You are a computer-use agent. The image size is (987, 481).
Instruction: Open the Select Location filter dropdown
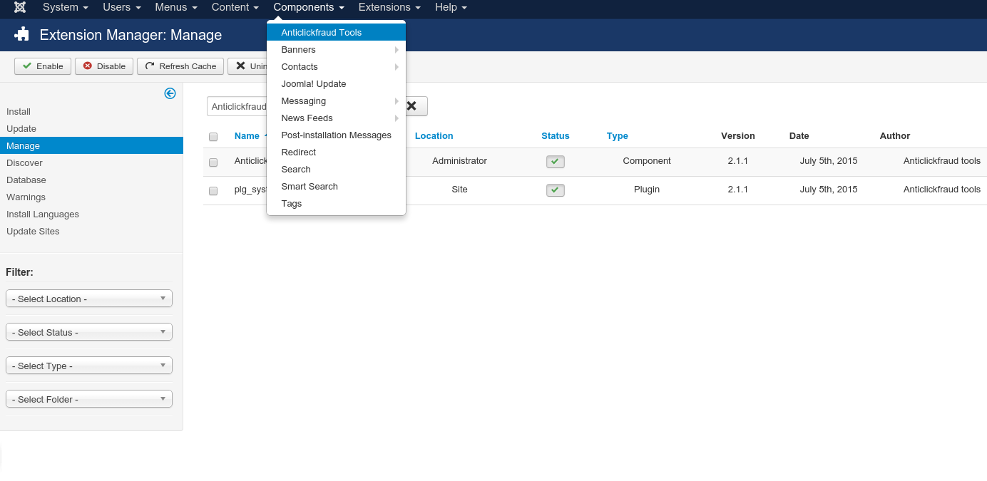point(89,299)
